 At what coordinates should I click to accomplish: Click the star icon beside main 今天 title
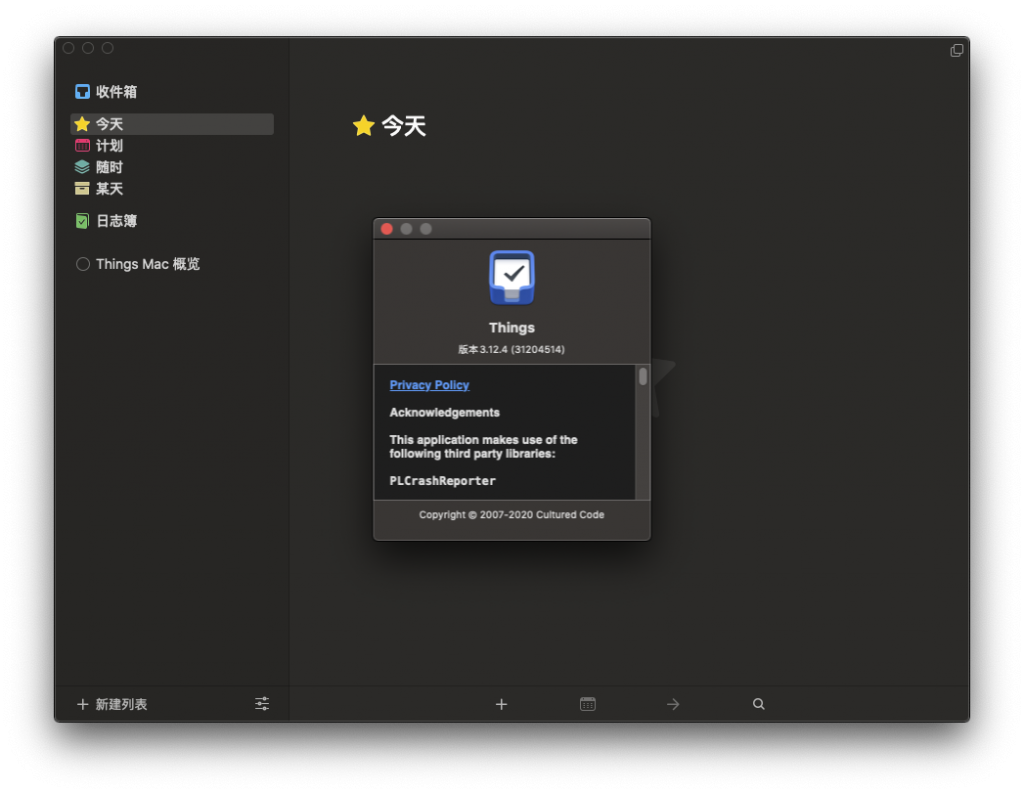(x=364, y=125)
